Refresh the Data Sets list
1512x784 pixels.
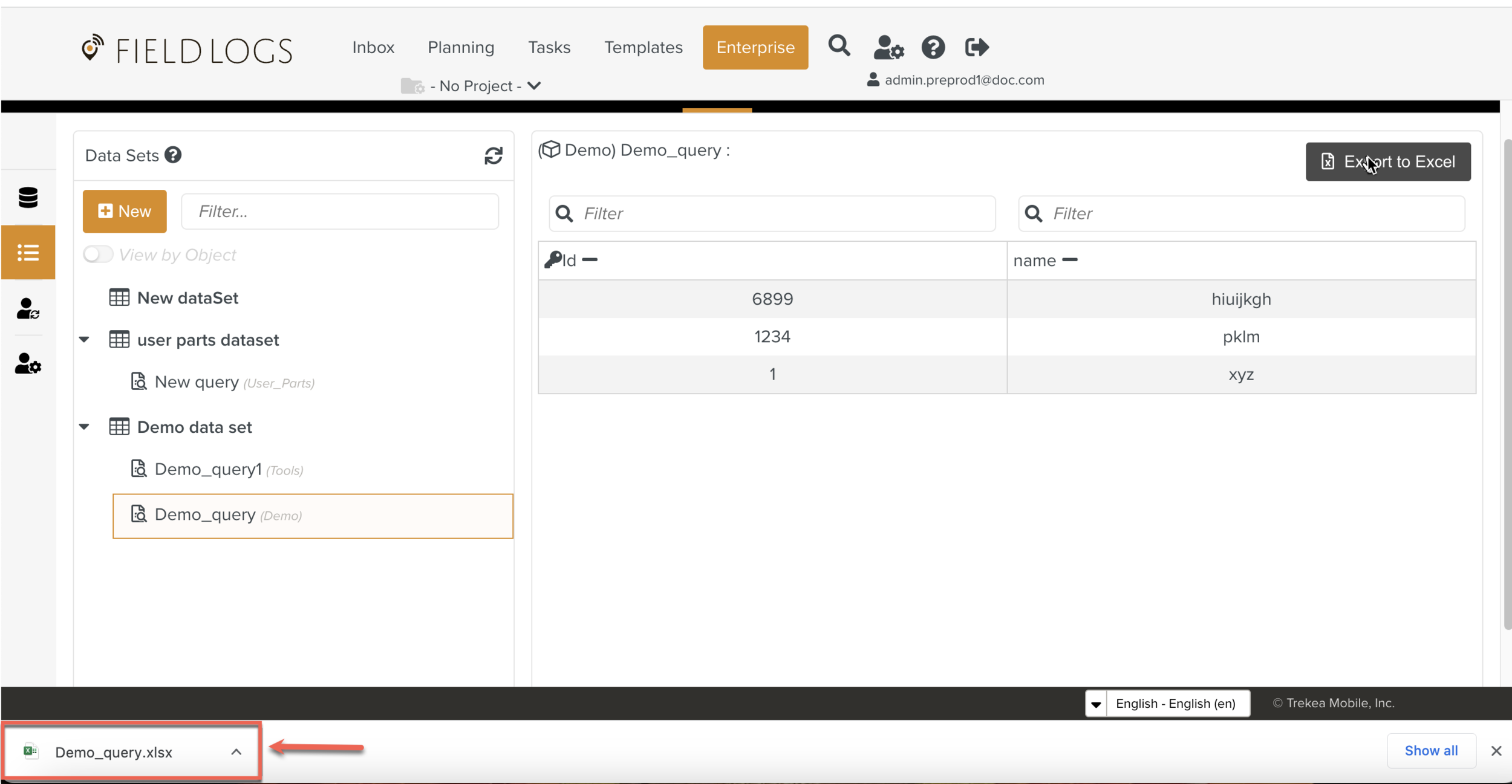[493, 156]
